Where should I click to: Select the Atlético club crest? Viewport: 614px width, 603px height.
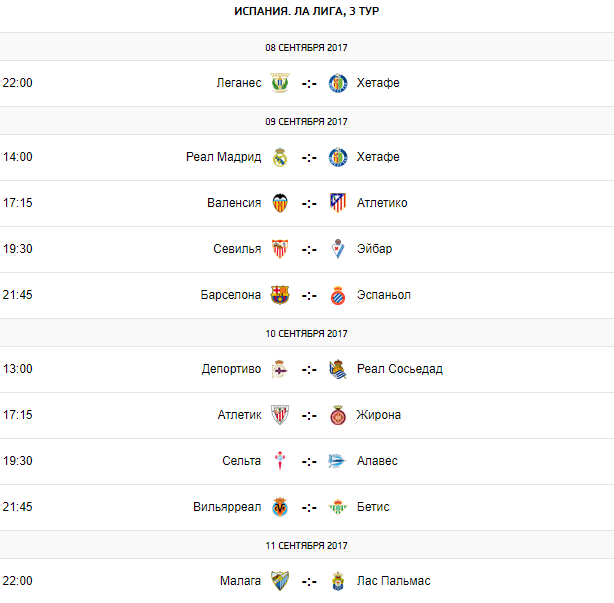[338, 203]
